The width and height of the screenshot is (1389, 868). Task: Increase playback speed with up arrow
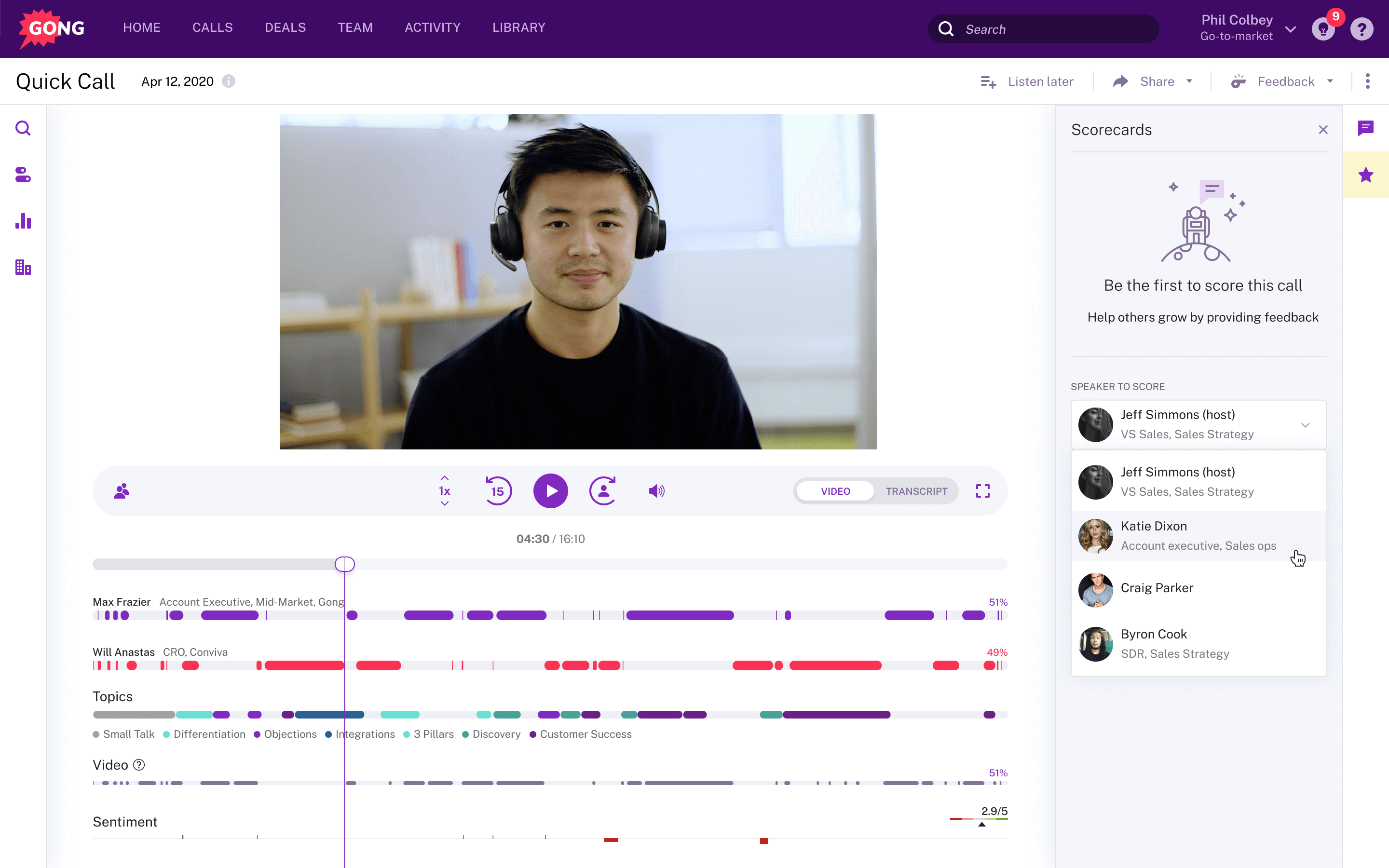(x=444, y=477)
